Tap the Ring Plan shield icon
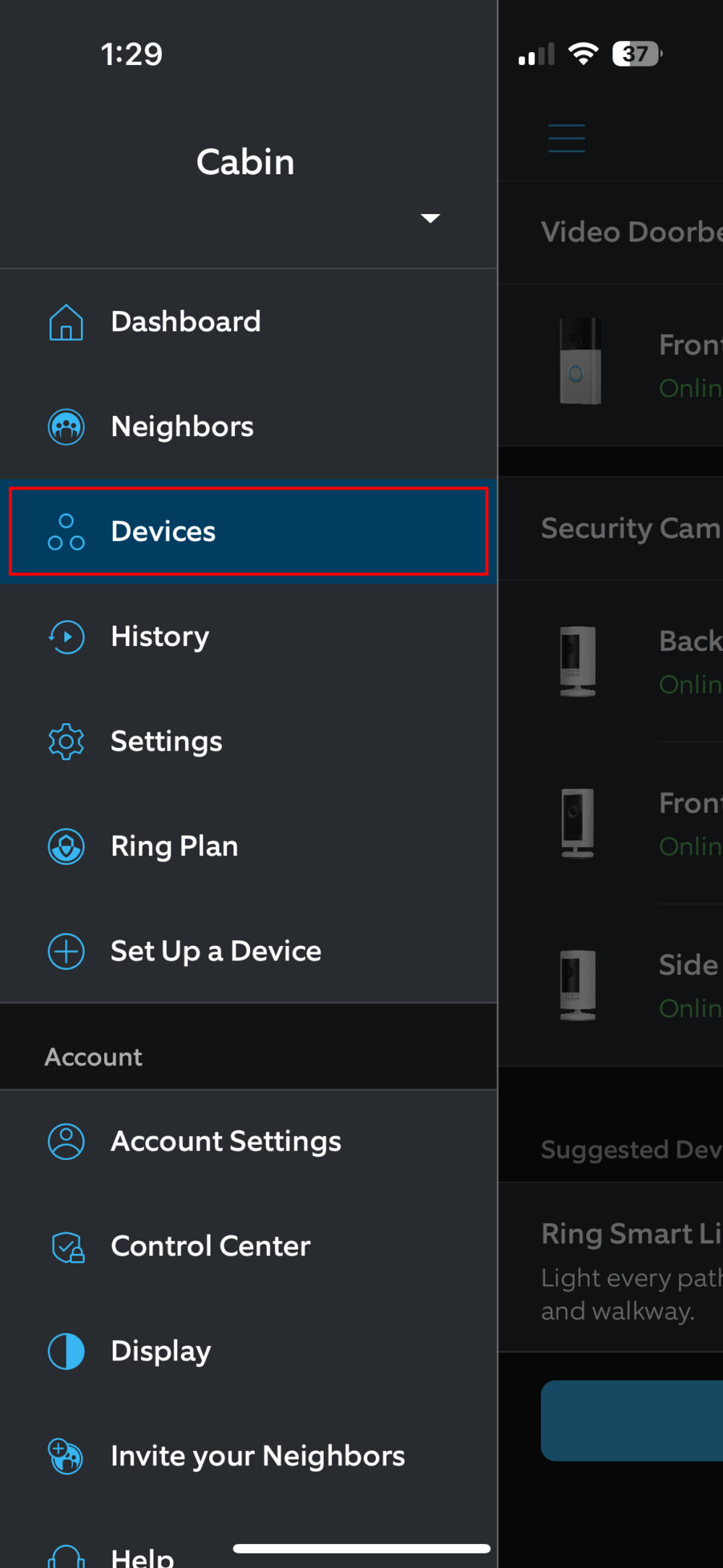723x1568 pixels. pyautogui.click(x=66, y=846)
